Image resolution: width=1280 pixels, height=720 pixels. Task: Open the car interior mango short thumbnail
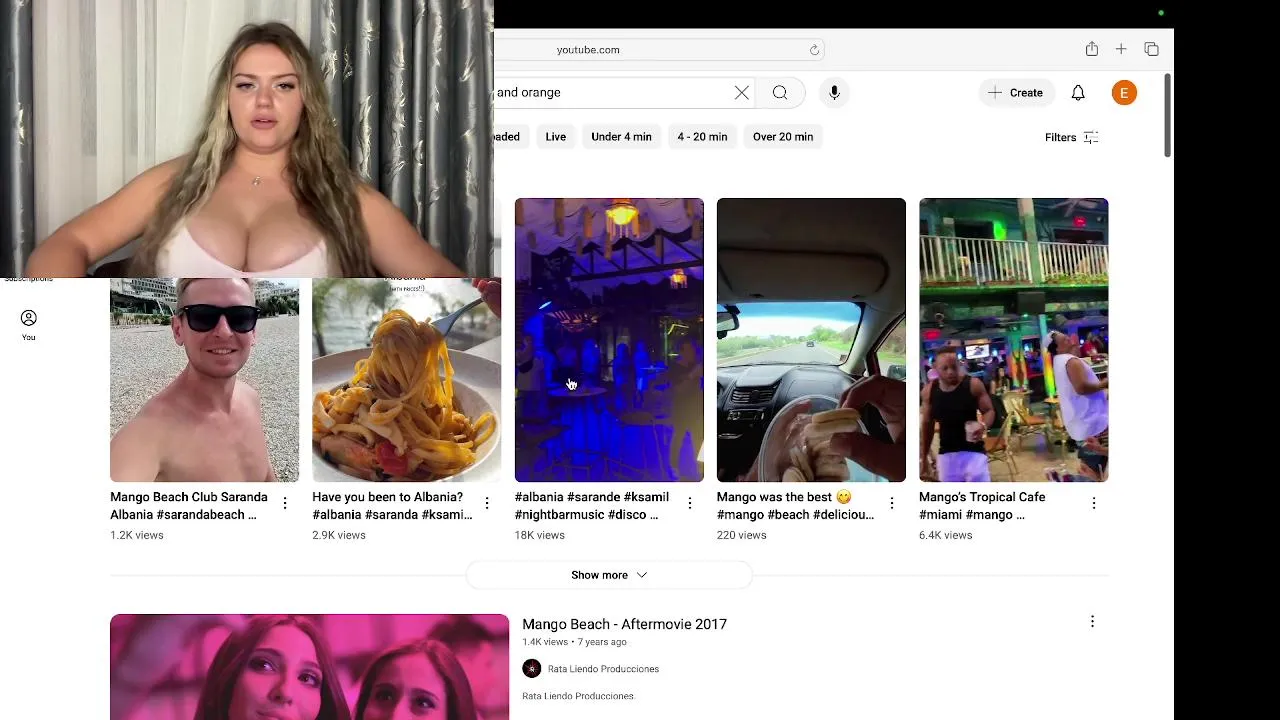click(811, 340)
